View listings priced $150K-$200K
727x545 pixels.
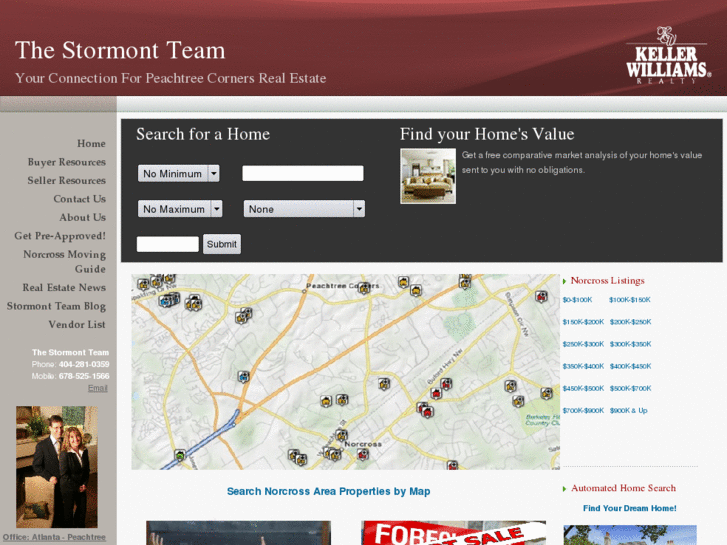[x=583, y=322]
